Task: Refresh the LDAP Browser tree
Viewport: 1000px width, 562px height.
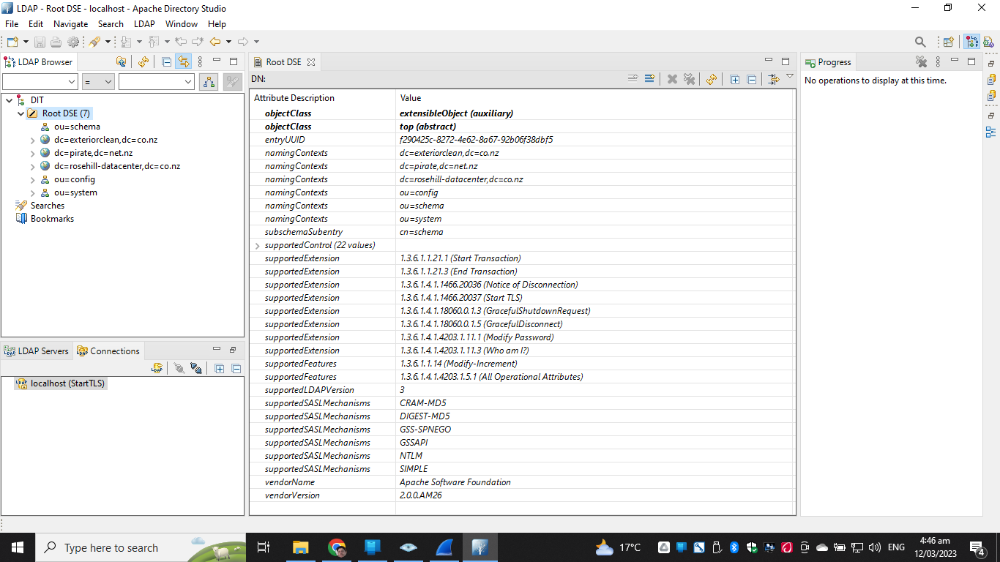Action: tap(143, 61)
